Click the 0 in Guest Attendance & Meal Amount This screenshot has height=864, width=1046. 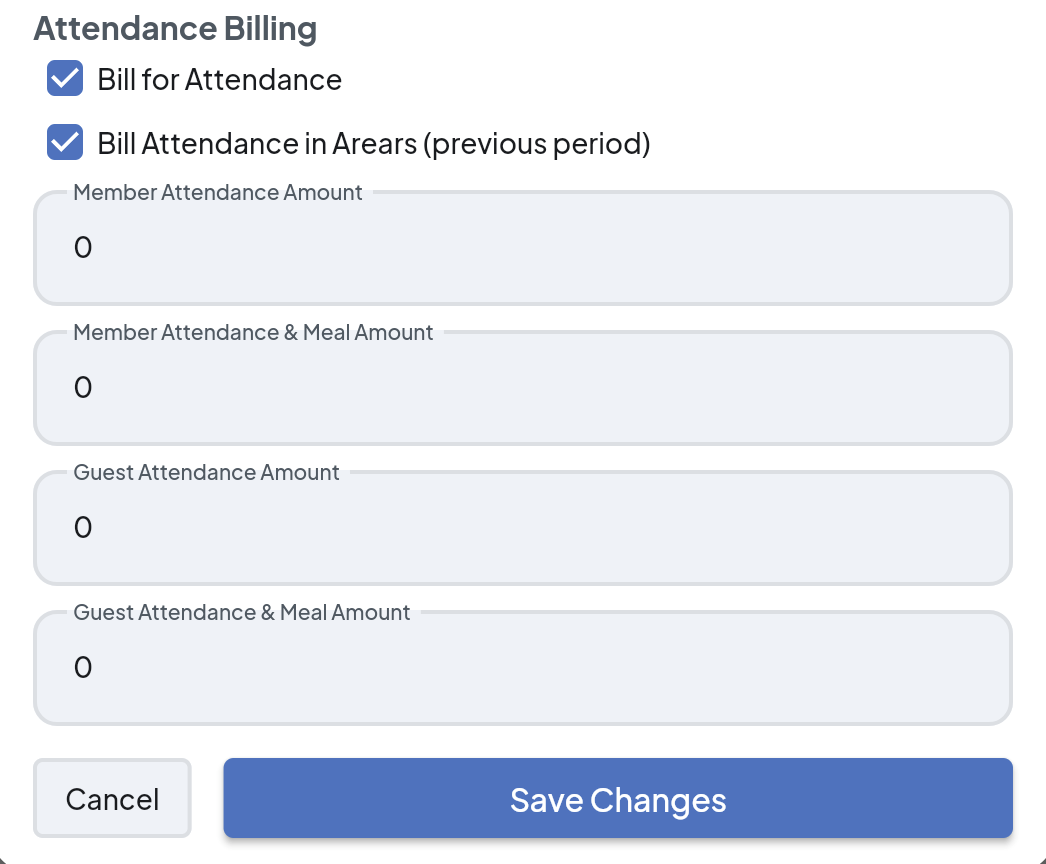tap(83, 668)
